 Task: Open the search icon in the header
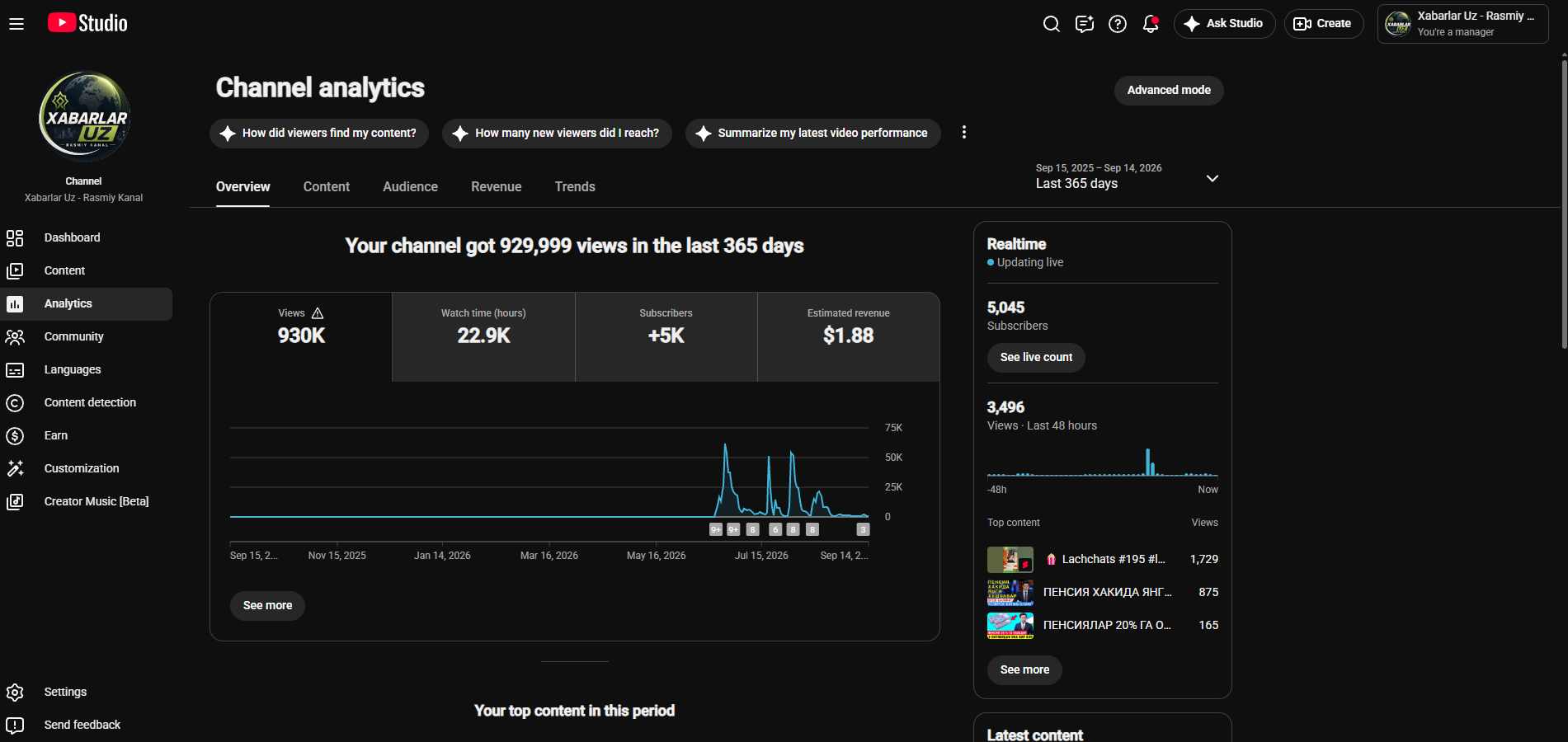tap(1051, 24)
